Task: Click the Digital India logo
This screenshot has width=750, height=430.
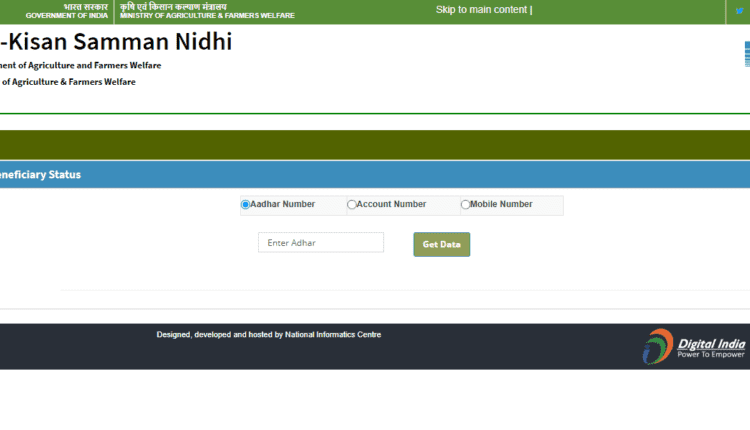Action: click(694, 346)
